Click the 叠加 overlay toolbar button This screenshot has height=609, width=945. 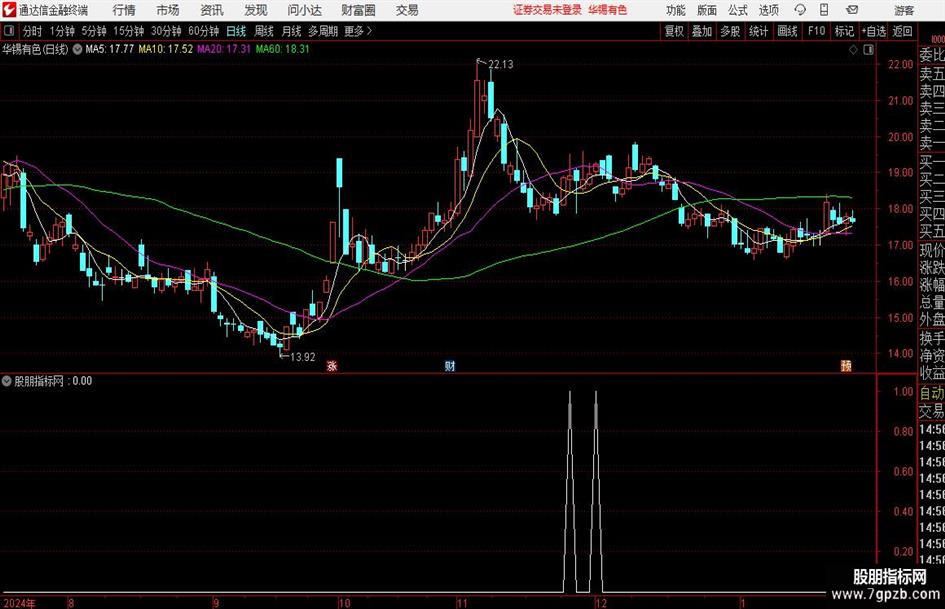pos(702,31)
